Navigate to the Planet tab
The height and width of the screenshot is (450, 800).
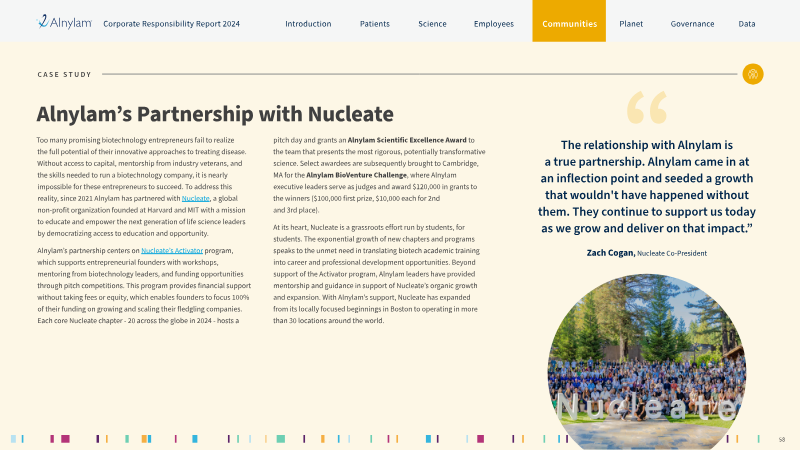[631, 23]
